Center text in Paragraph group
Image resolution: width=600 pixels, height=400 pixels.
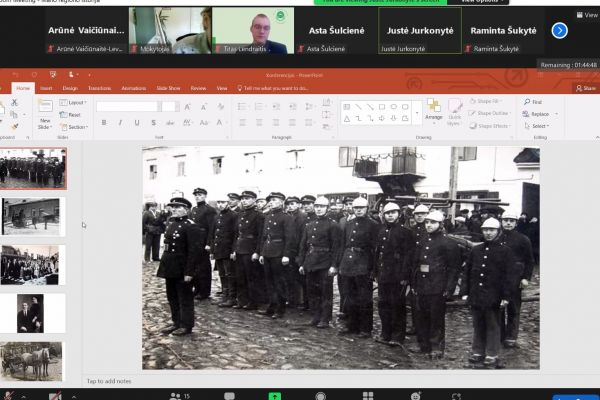coord(259,122)
